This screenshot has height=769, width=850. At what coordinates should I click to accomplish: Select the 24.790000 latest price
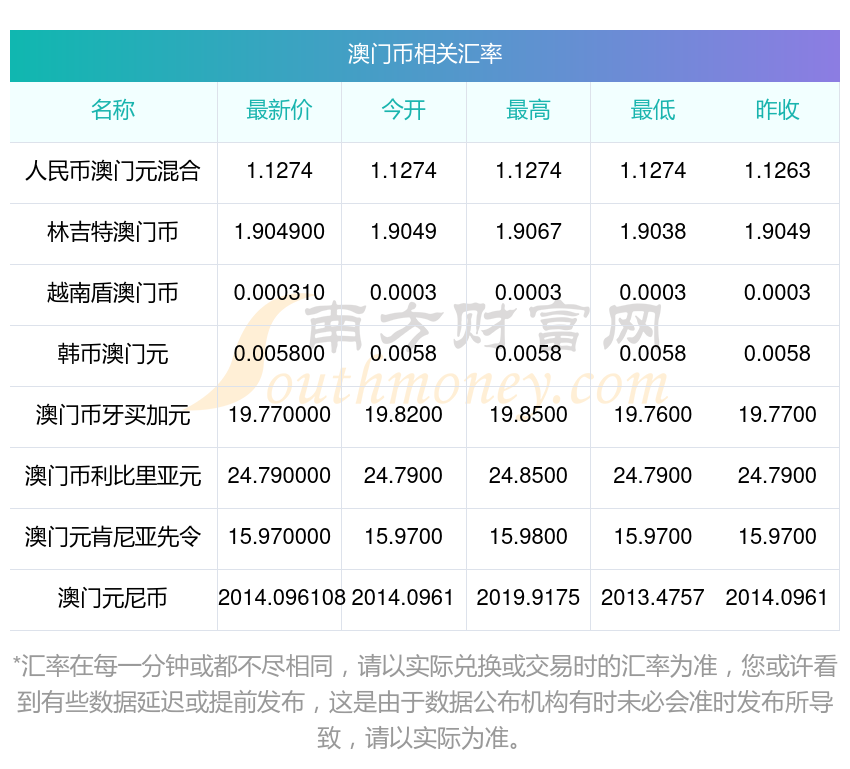pyautogui.click(x=279, y=476)
